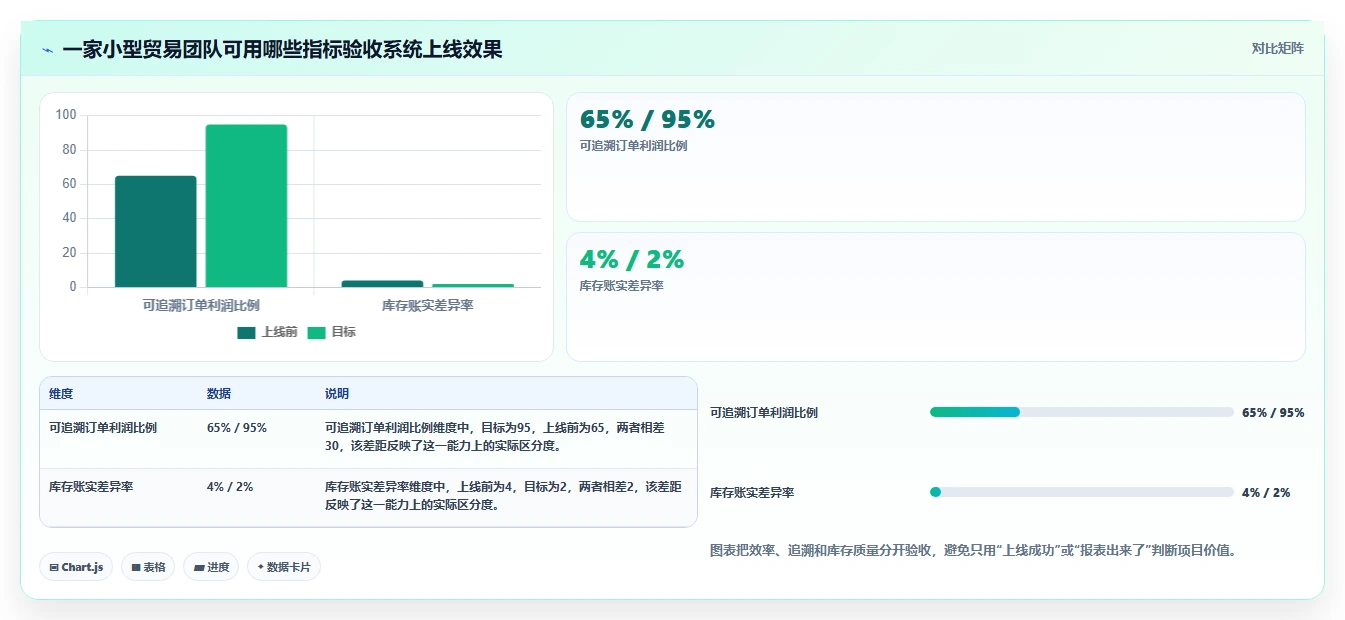The image size is (1345, 620).
Task: Toggle the 目标 legend swatch
Action: (x=316, y=332)
